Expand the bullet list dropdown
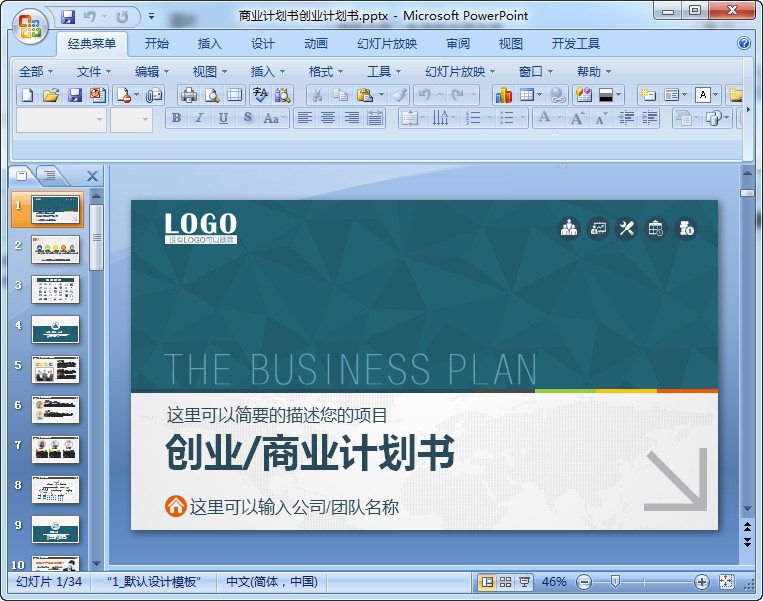Viewport: 763px width, 601px height. [522, 118]
